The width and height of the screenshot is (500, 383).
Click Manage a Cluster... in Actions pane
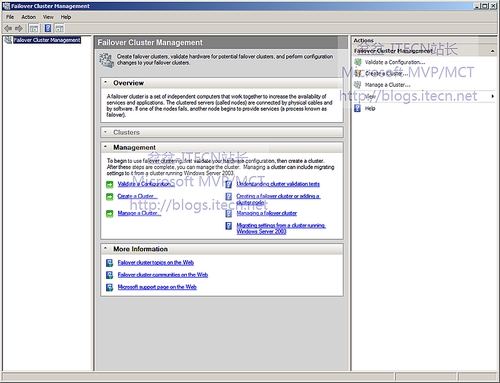tap(387, 85)
